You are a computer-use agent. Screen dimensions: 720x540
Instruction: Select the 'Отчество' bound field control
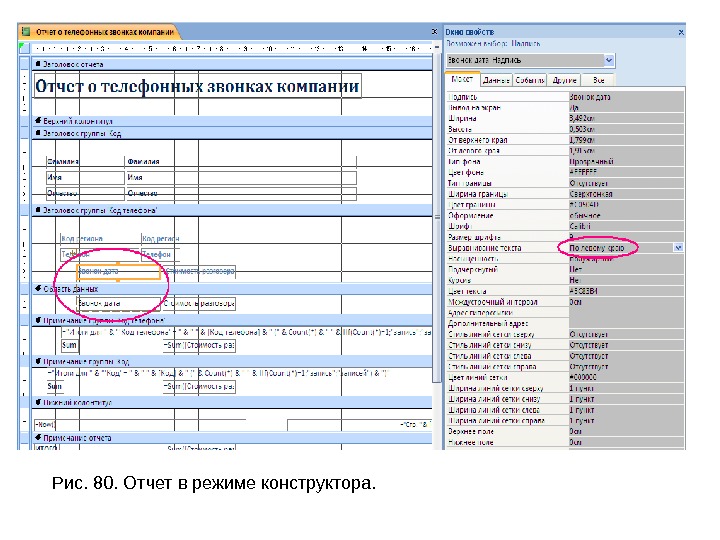coord(241,193)
